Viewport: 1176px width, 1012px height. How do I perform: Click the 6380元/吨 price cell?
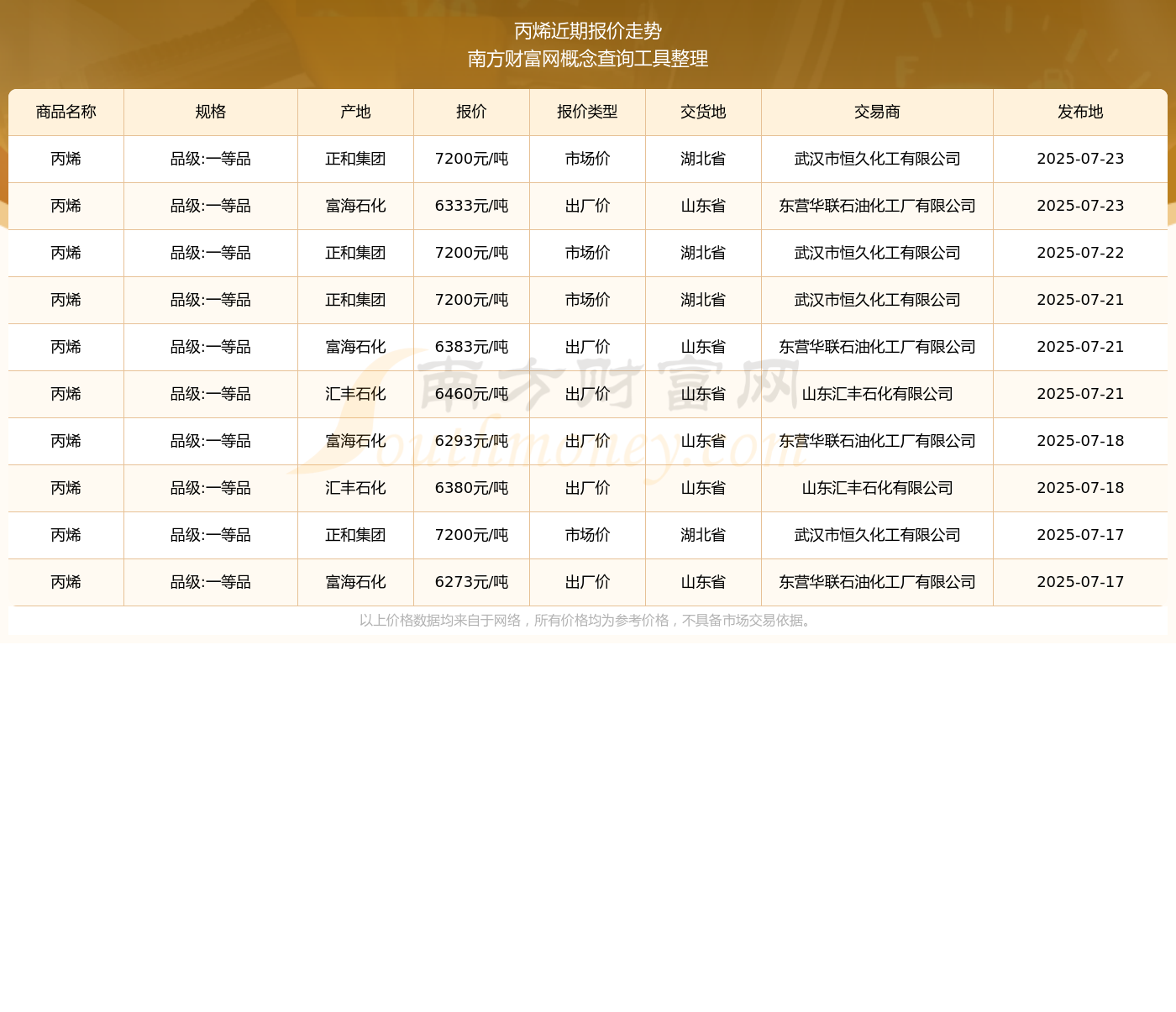click(471, 488)
